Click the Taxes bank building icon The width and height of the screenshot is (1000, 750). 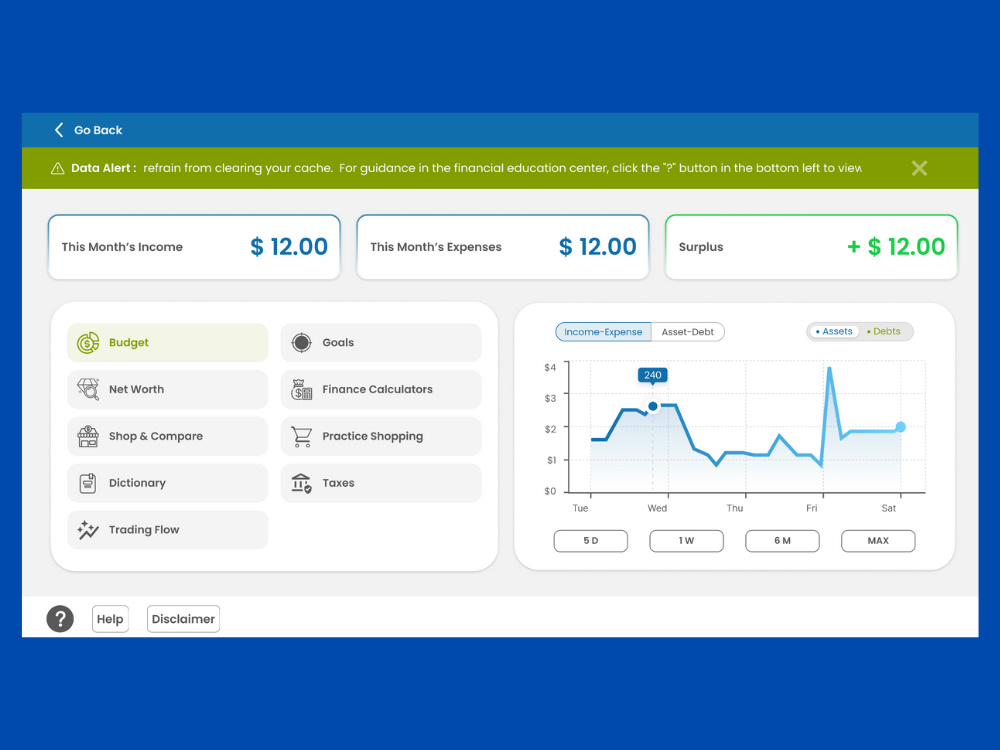301,483
